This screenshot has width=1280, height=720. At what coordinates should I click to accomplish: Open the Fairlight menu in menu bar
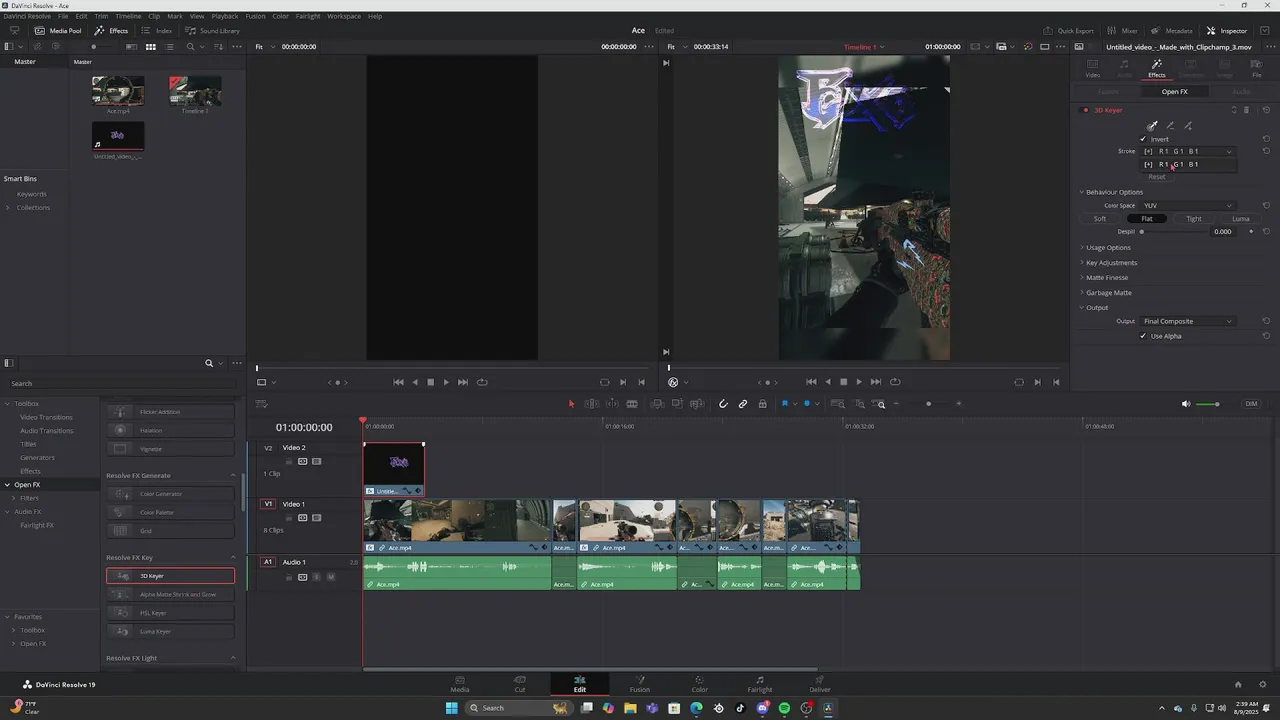(308, 16)
